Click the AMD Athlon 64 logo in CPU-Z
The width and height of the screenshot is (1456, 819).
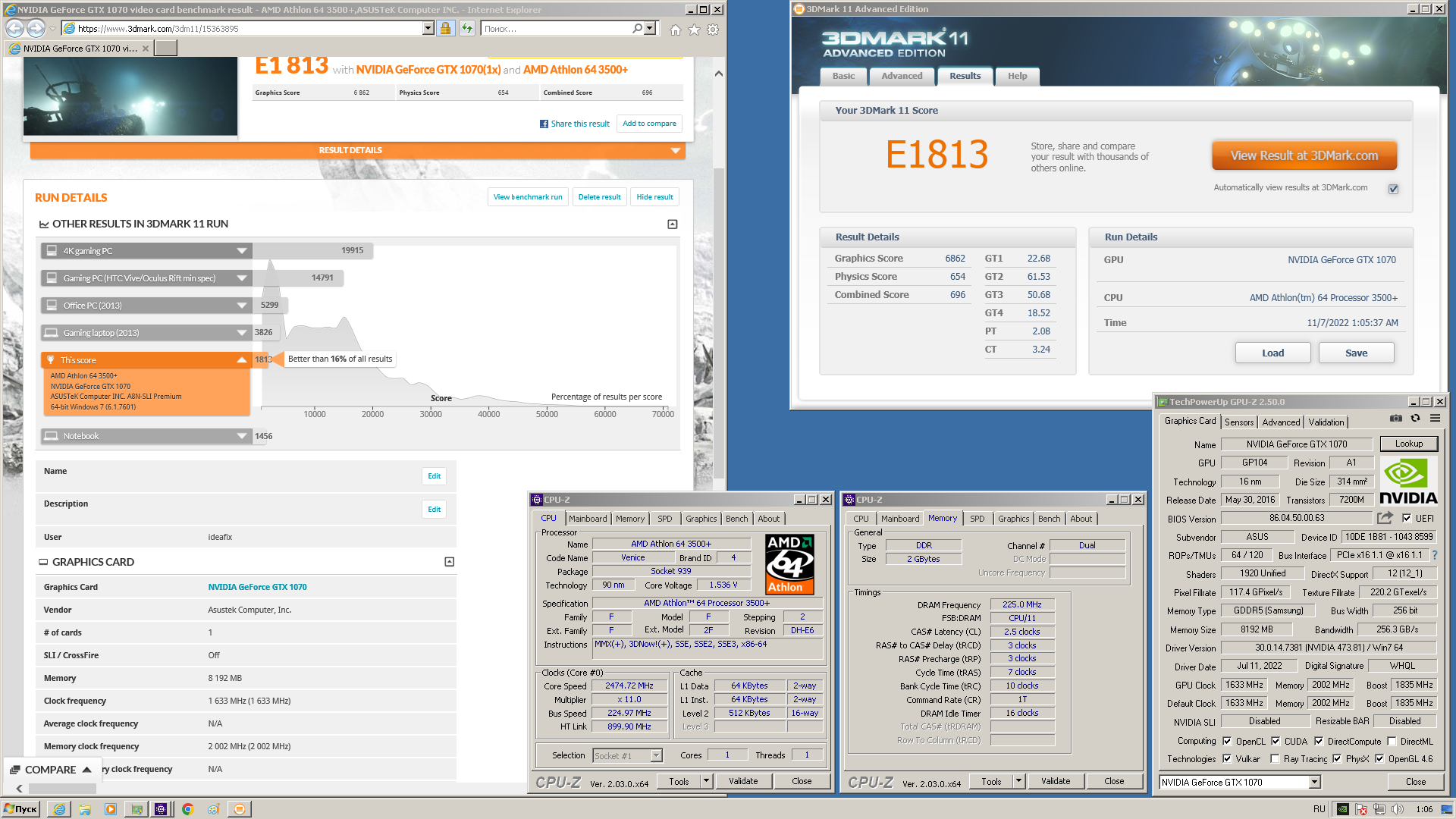click(x=789, y=564)
